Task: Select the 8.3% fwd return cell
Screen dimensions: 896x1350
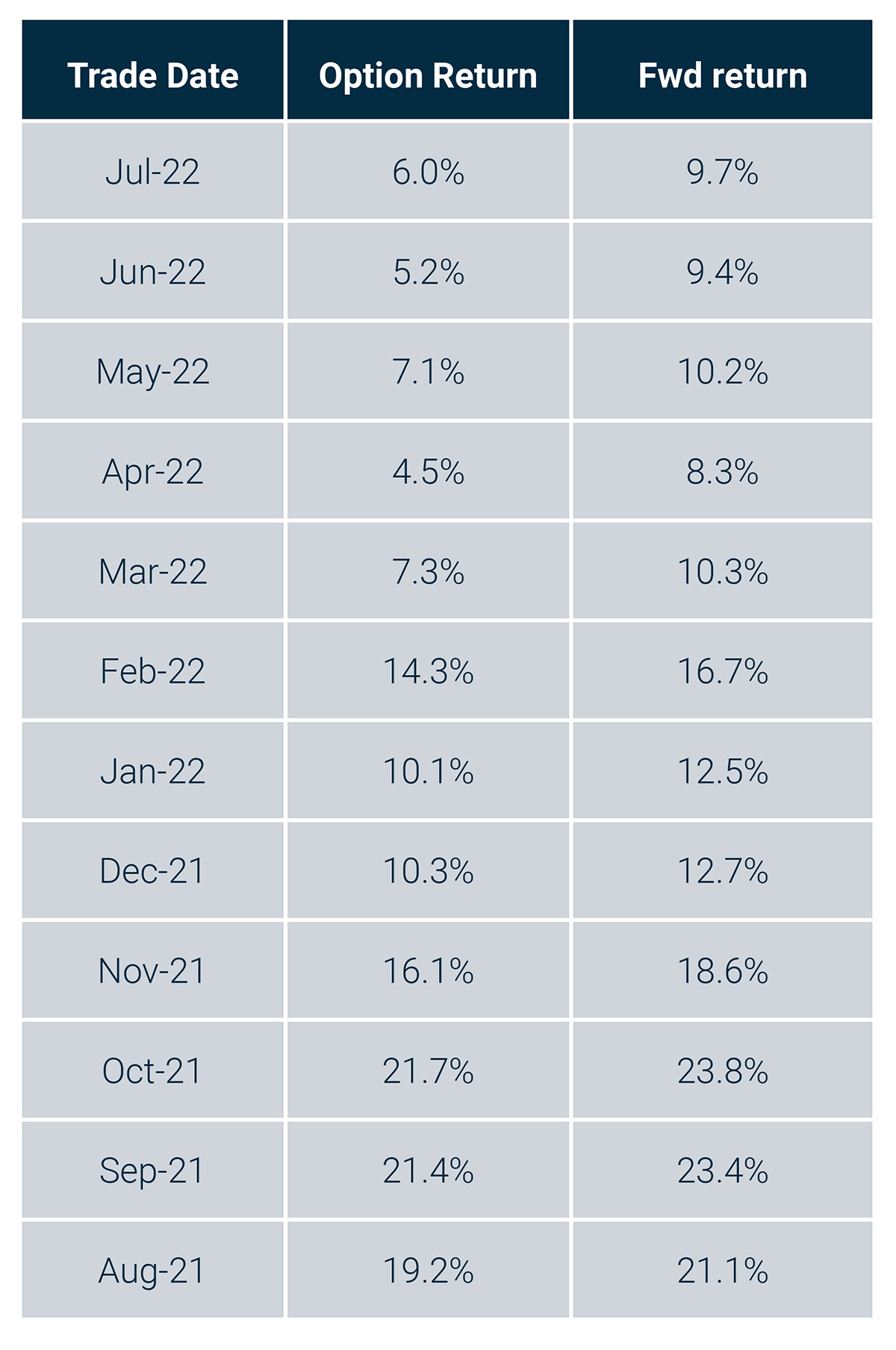Action: click(x=722, y=472)
